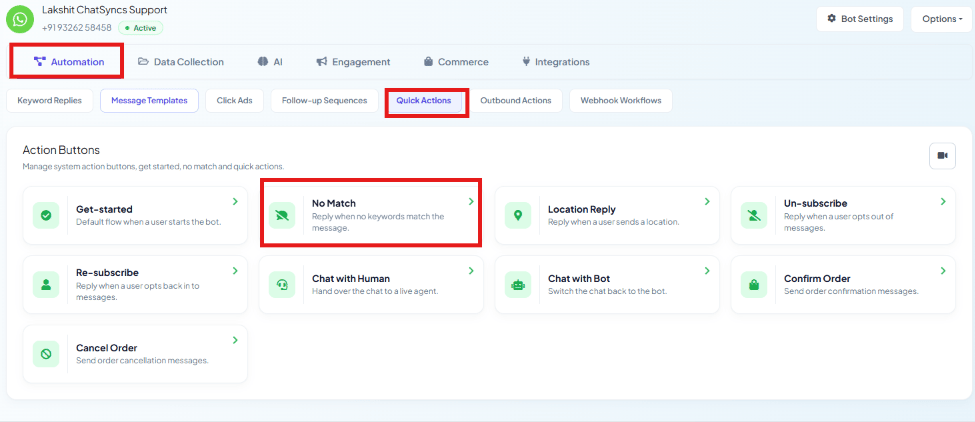The width and height of the screenshot is (975, 422).
Task: Switch to the Automation tab
Action: point(68,62)
